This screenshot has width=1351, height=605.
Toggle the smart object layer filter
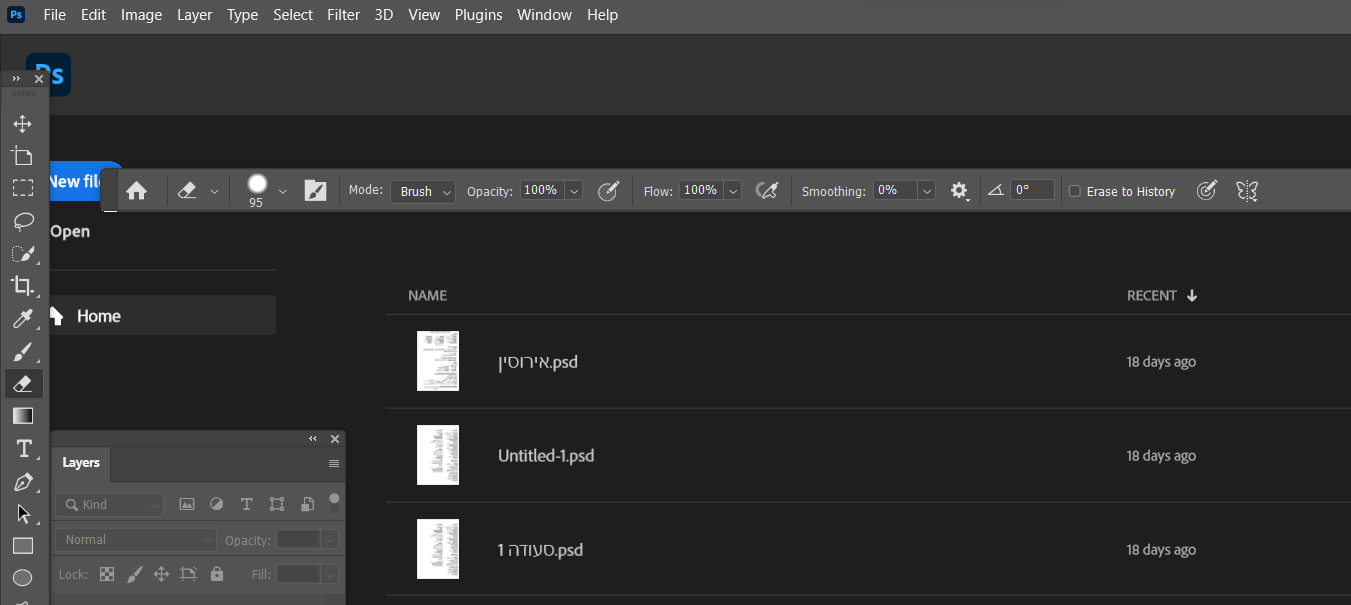click(x=308, y=505)
